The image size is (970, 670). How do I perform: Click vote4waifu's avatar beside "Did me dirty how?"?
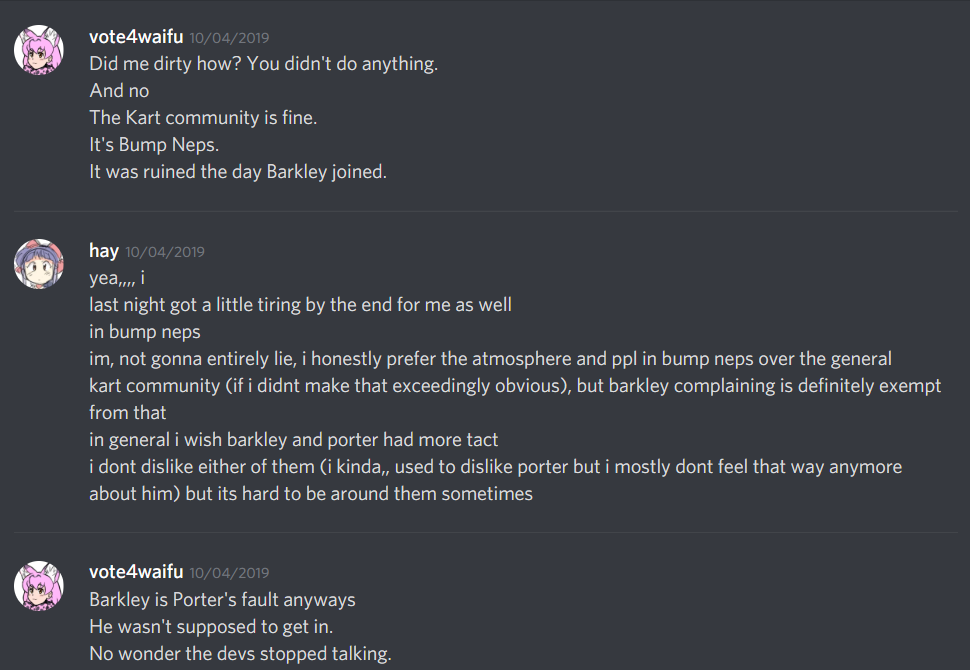click(x=39, y=51)
